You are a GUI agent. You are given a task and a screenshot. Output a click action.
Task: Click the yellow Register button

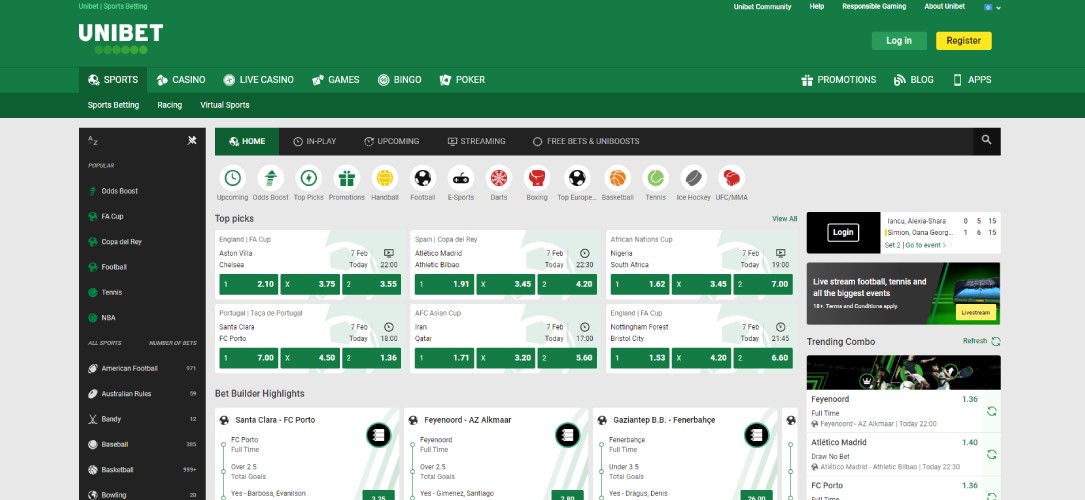coord(963,41)
